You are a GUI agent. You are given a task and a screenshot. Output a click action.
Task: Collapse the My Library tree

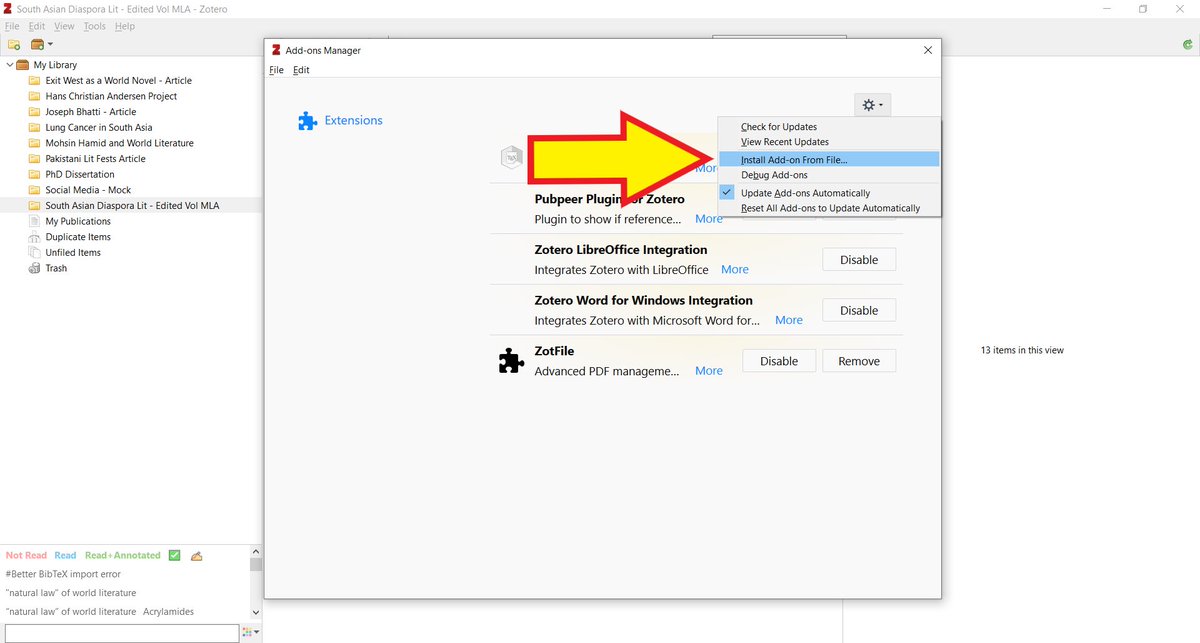pos(9,64)
